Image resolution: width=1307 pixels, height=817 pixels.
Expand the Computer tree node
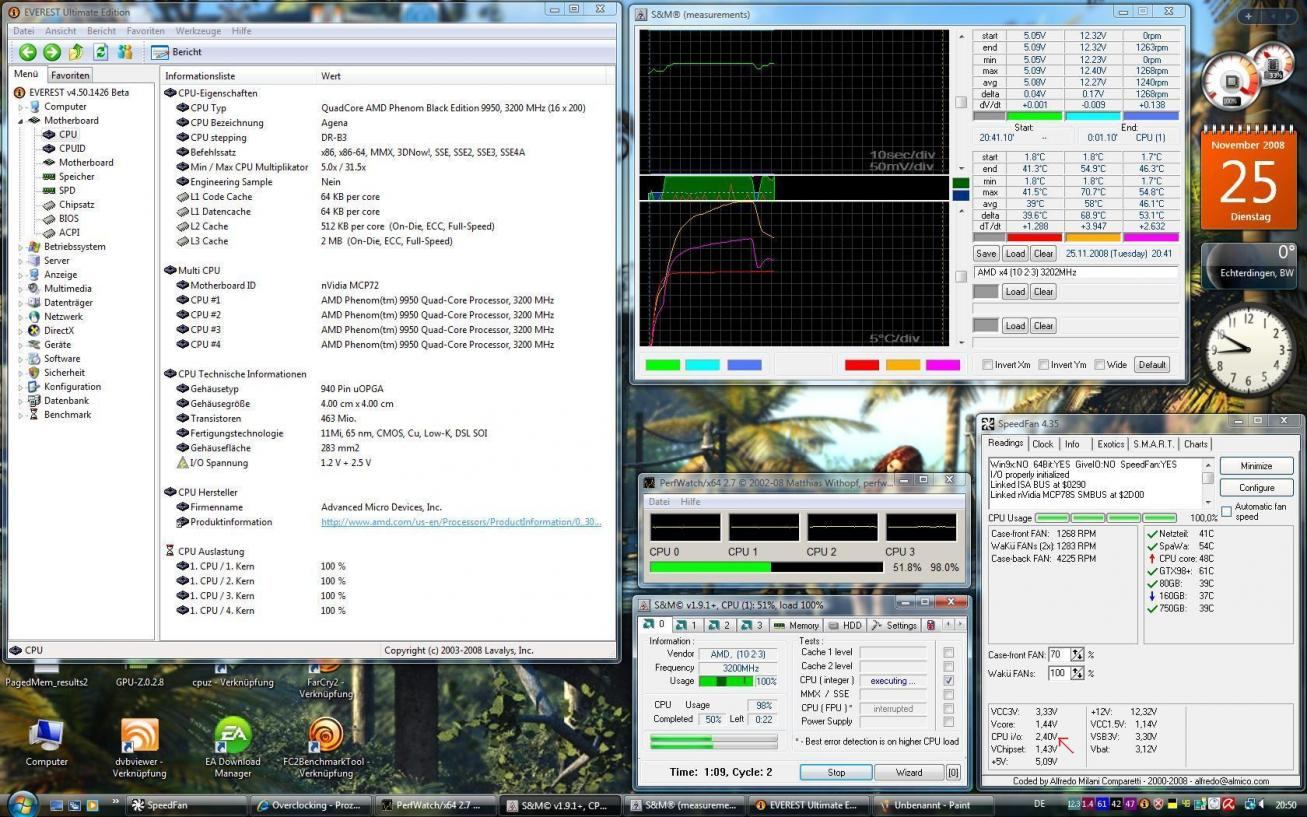coord(20,106)
